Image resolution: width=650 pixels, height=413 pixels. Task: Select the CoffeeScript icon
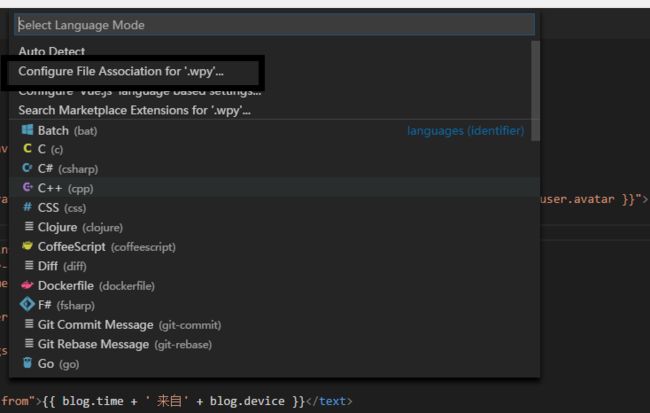coord(27,246)
